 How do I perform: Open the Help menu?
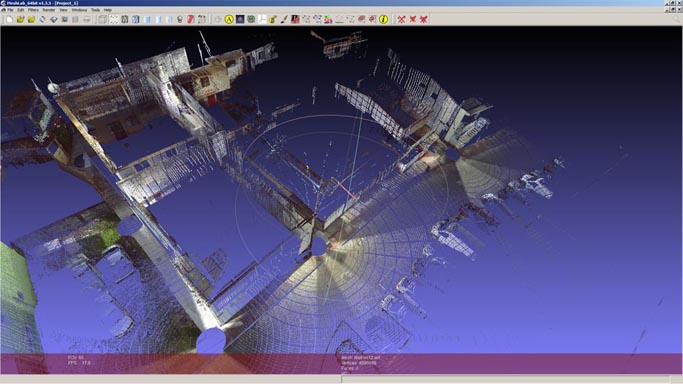pos(108,10)
